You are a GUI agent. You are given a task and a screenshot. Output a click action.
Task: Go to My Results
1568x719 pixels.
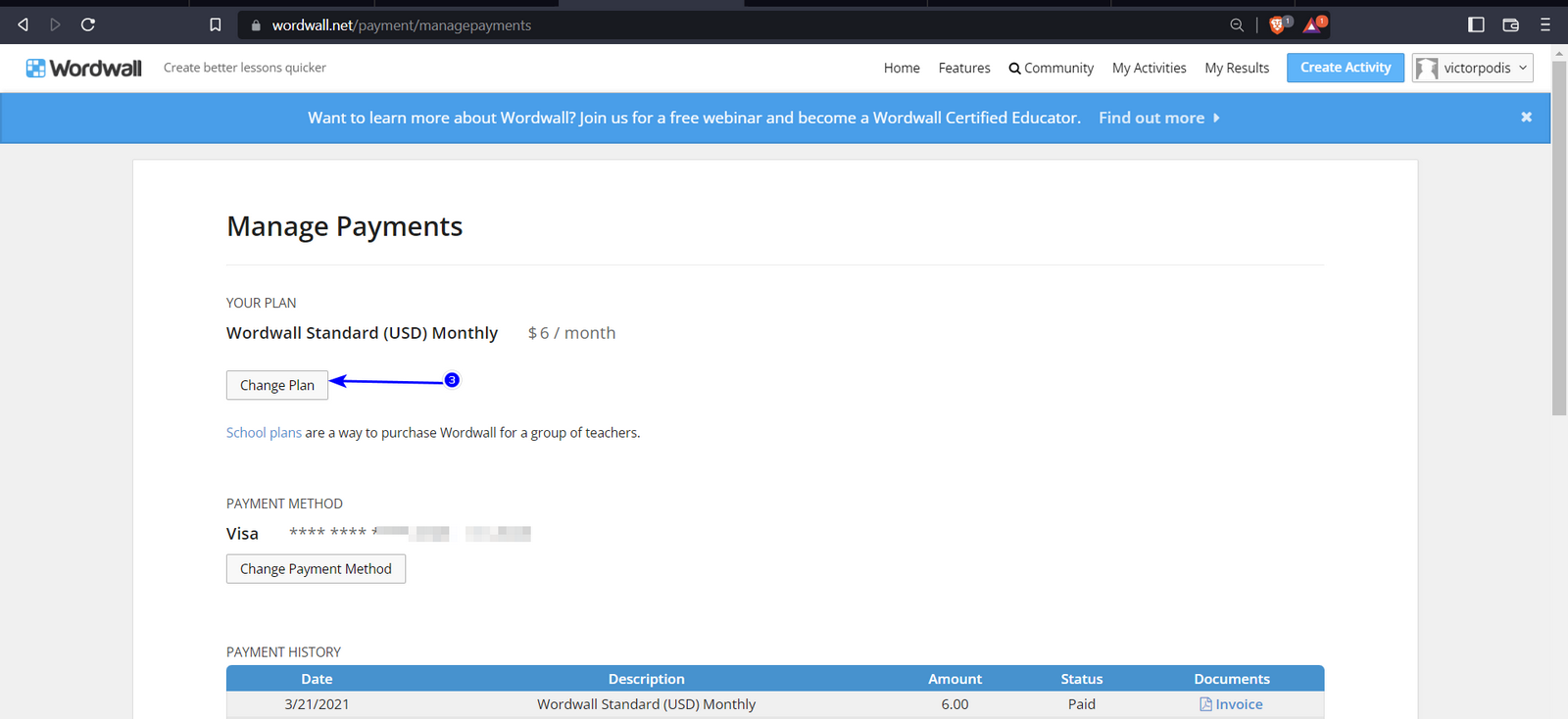click(x=1237, y=68)
